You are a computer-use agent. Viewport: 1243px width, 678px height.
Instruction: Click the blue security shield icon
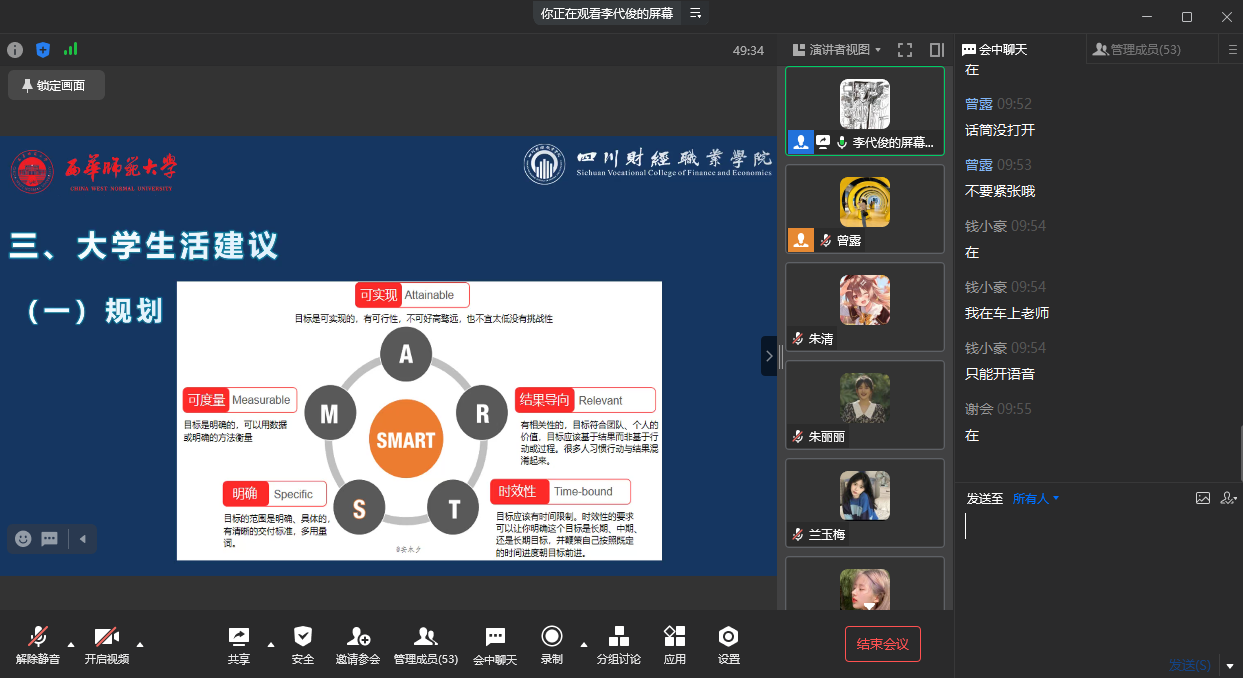click(43, 49)
